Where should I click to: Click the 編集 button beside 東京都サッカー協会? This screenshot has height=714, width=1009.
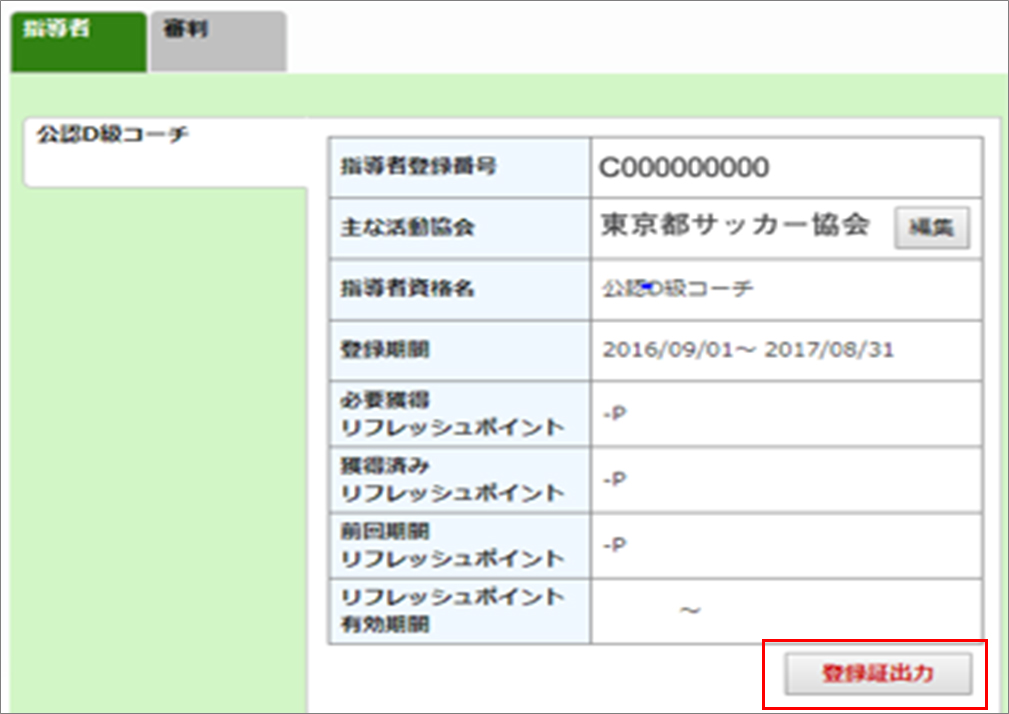931,227
